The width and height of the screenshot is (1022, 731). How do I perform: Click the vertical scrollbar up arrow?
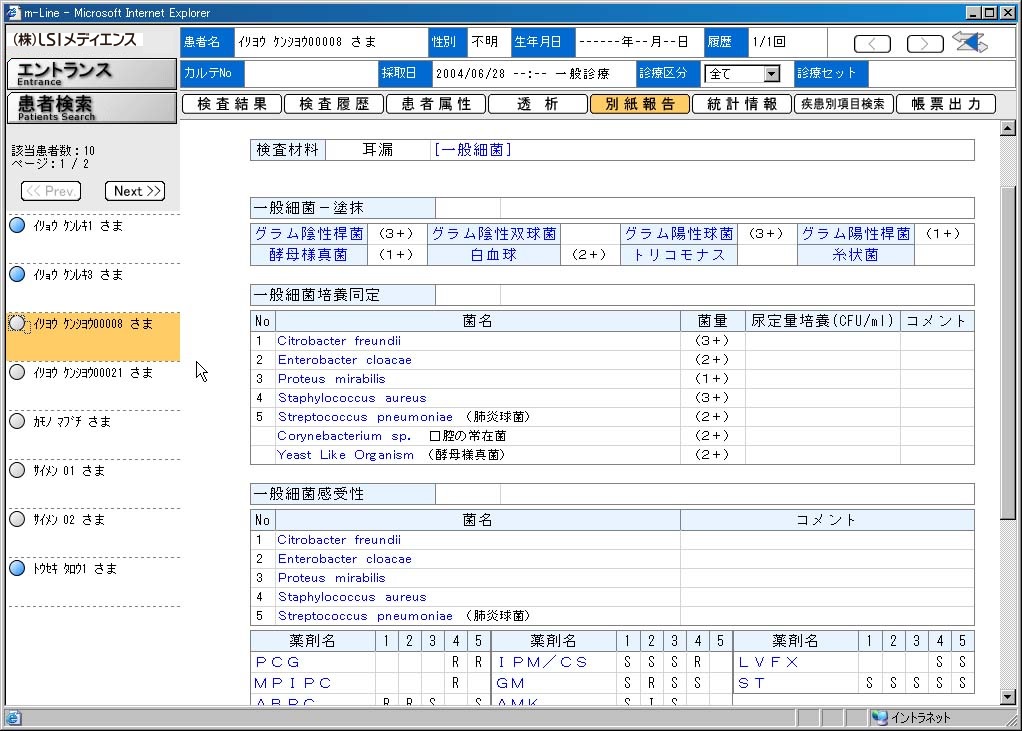[1008, 128]
